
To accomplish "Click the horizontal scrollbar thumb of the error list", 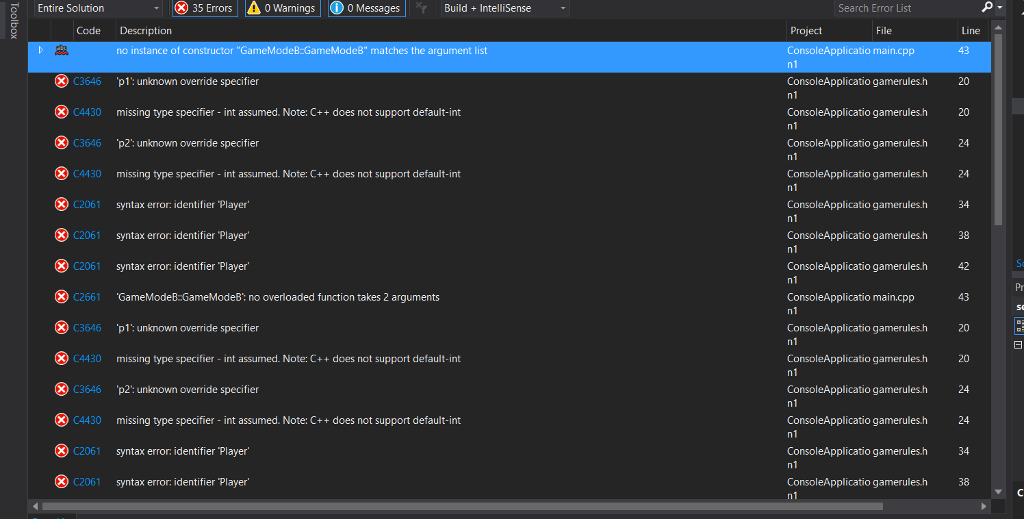I will (x=462, y=506).
